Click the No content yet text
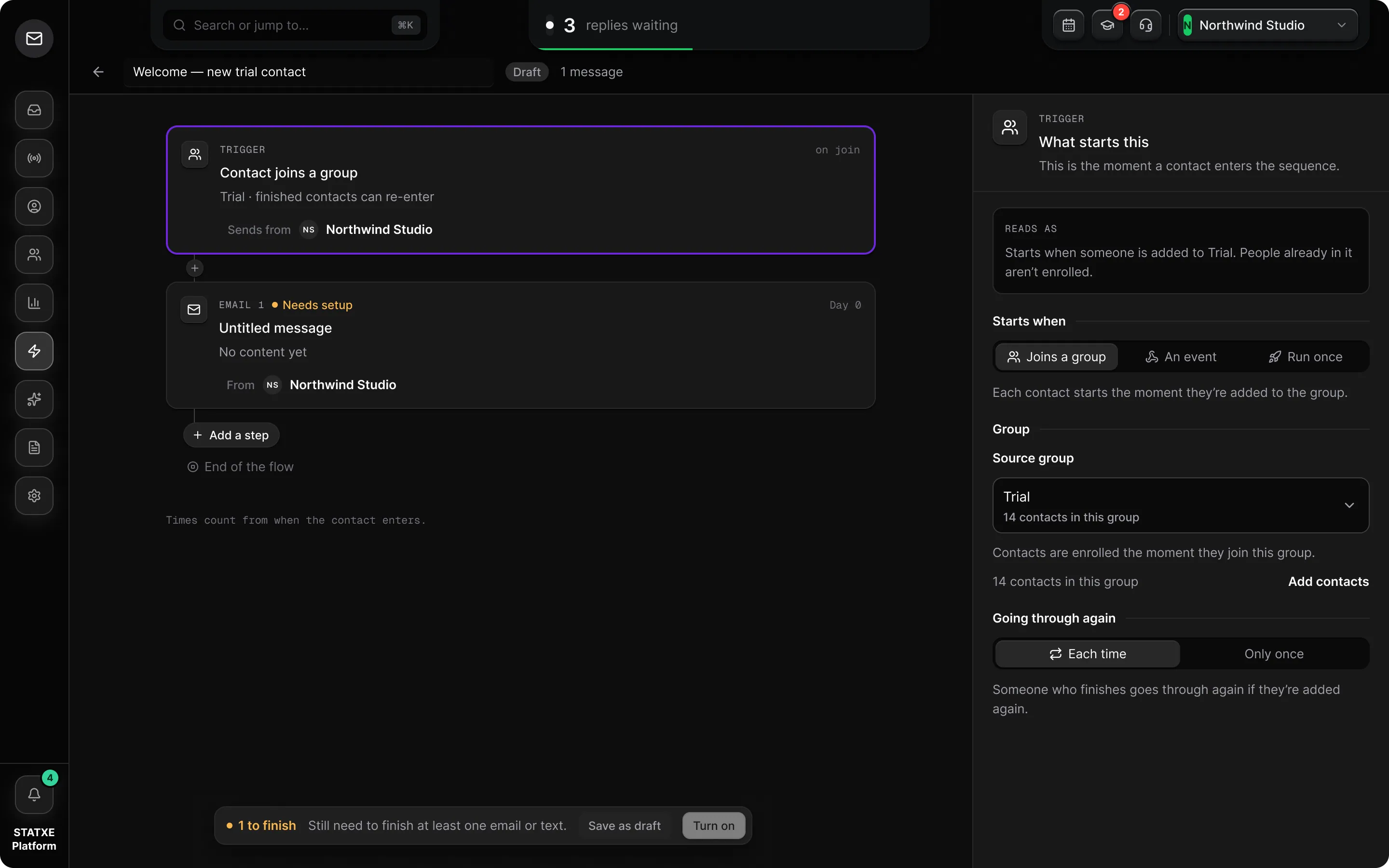Viewport: 1389px width, 868px height. point(263,352)
